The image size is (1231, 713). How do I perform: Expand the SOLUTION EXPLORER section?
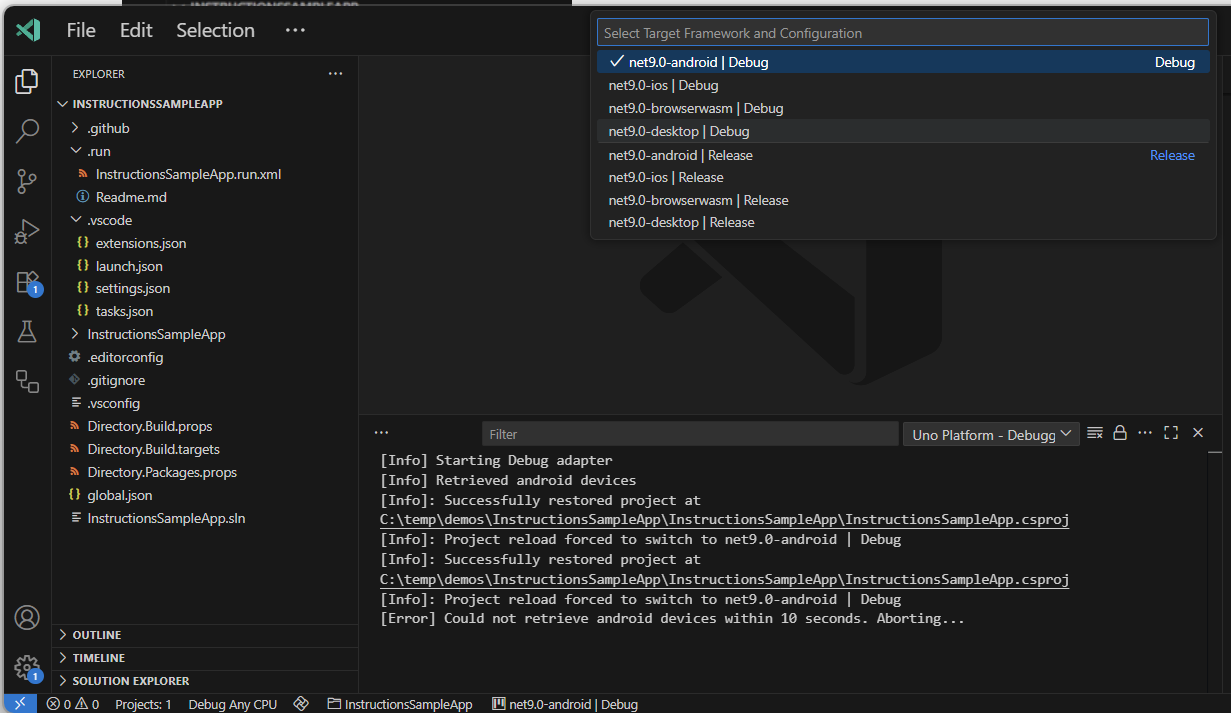205,681
